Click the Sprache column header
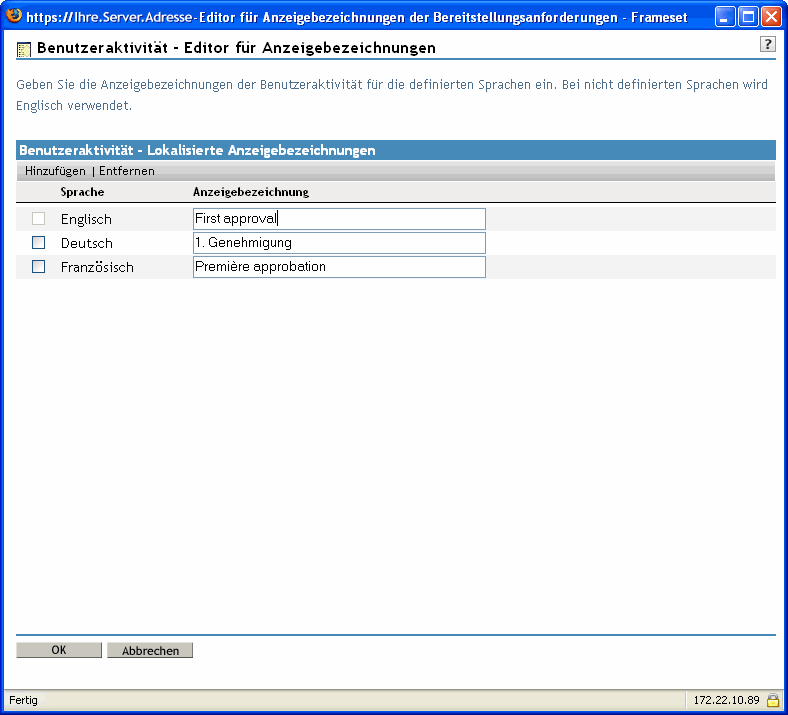The image size is (788, 715). tap(82, 192)
